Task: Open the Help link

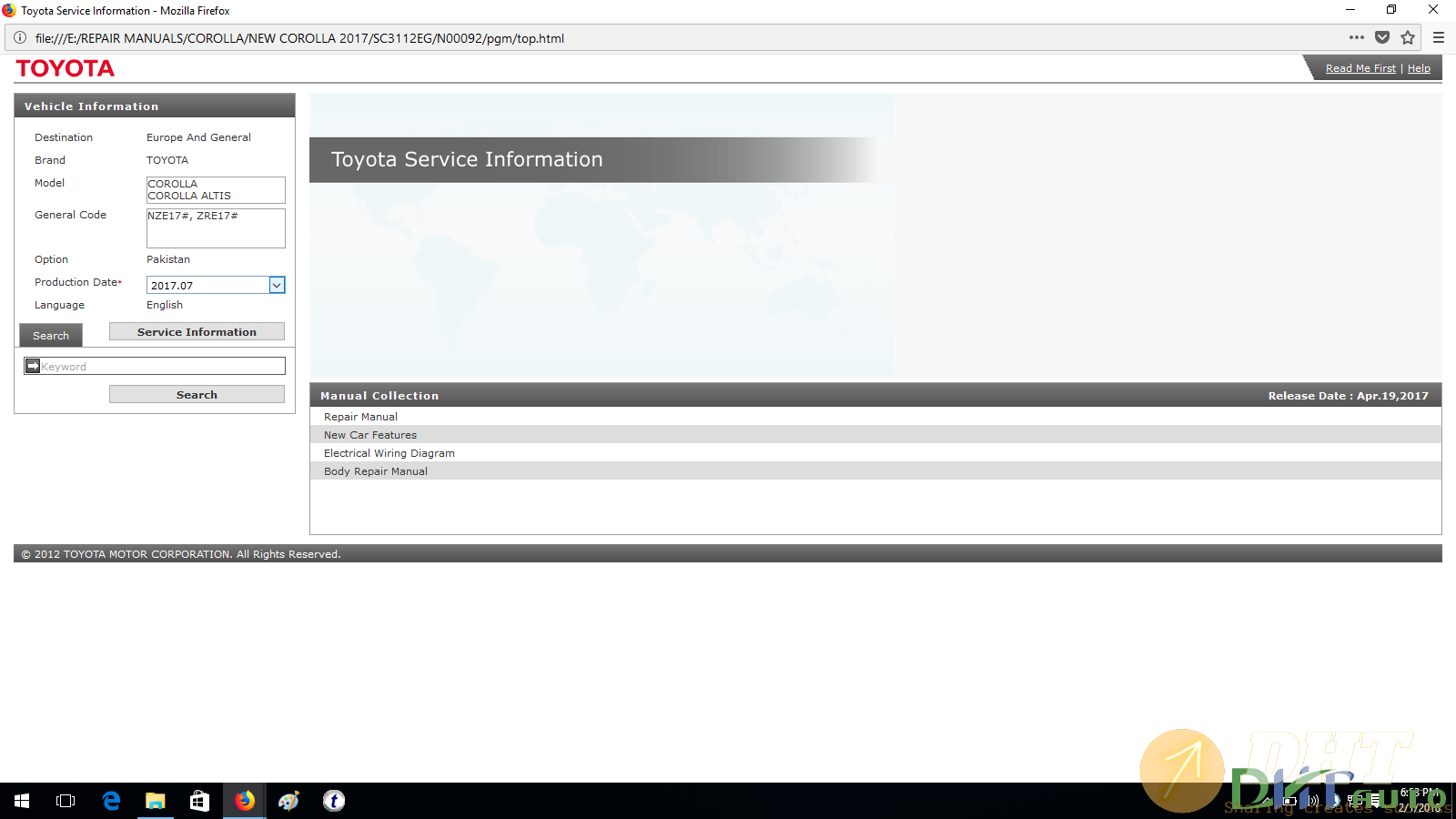Action: pyautogui.click(x=1419, y=68)
